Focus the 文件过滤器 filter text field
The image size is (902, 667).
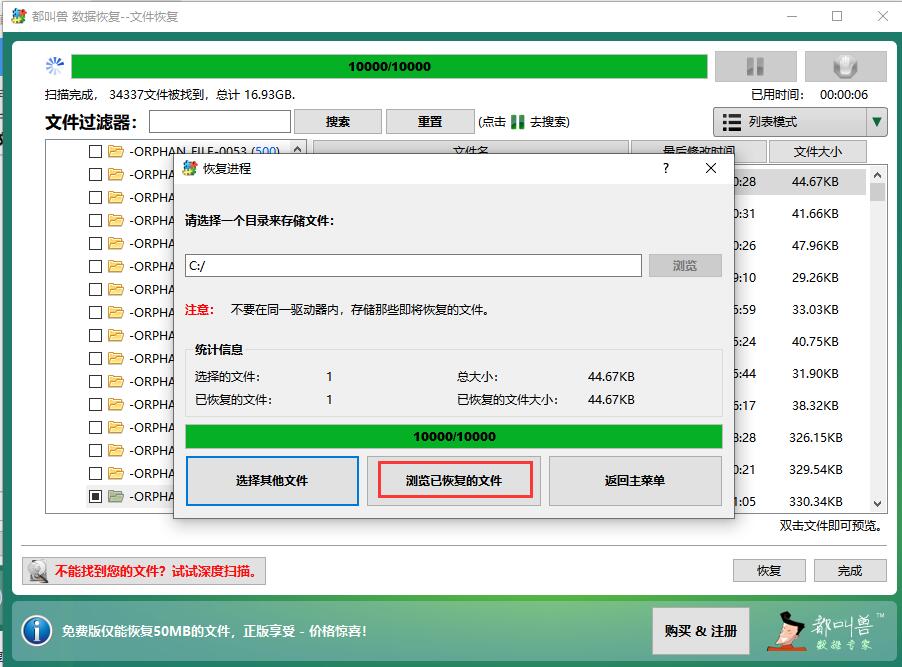coord(220,122)
